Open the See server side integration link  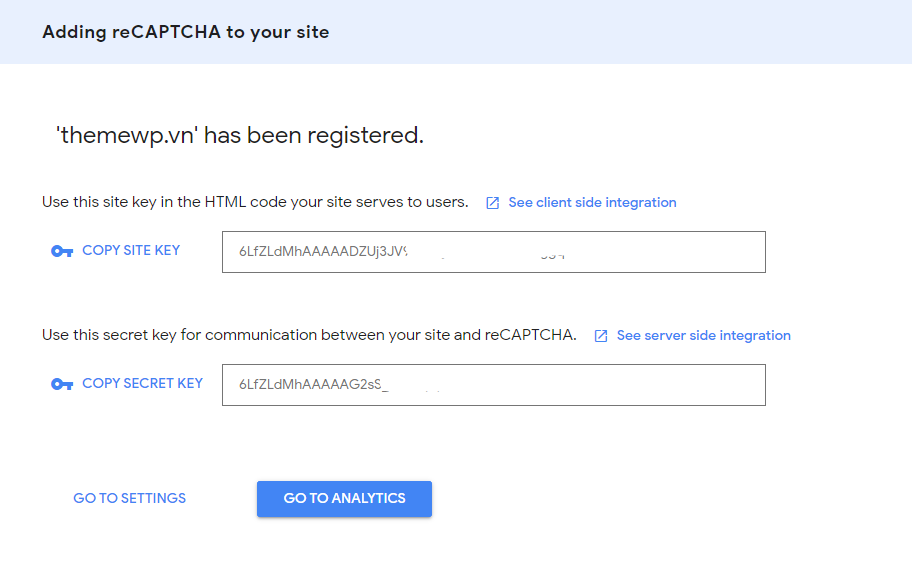click(x=703, y=335)
